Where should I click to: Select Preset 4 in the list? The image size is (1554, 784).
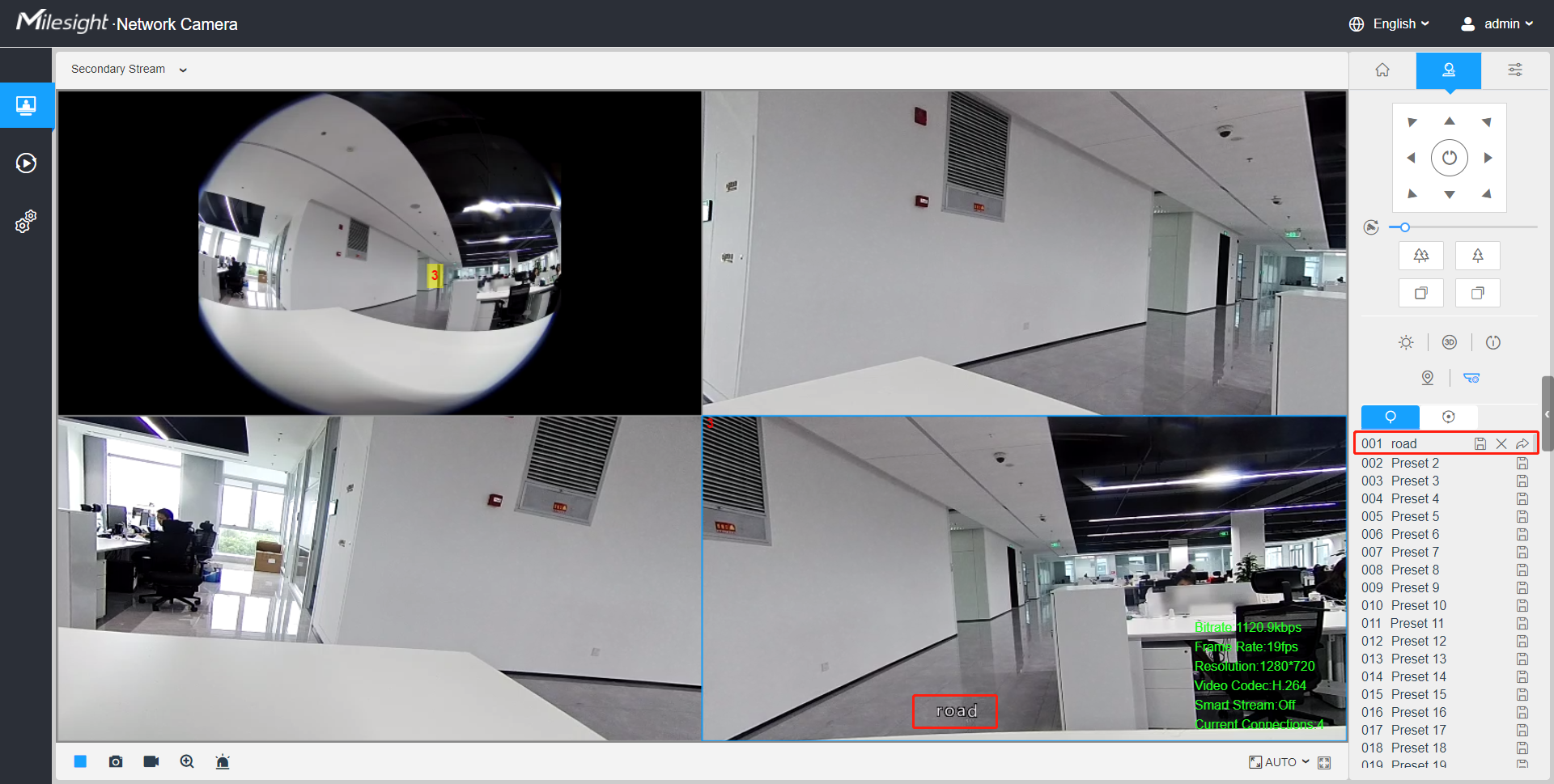tap(1446, 498)
